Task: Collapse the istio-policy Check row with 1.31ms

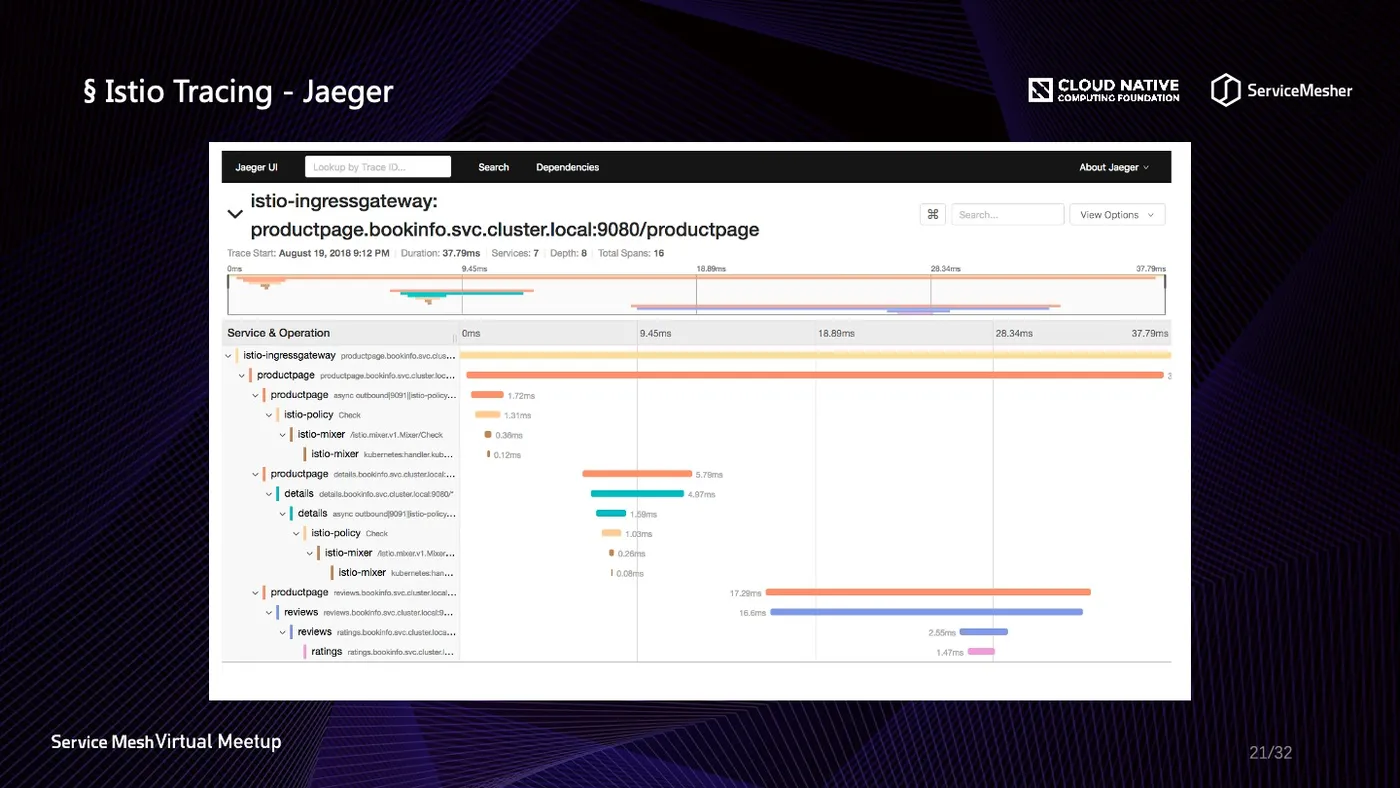Action: tap(268, 415)
